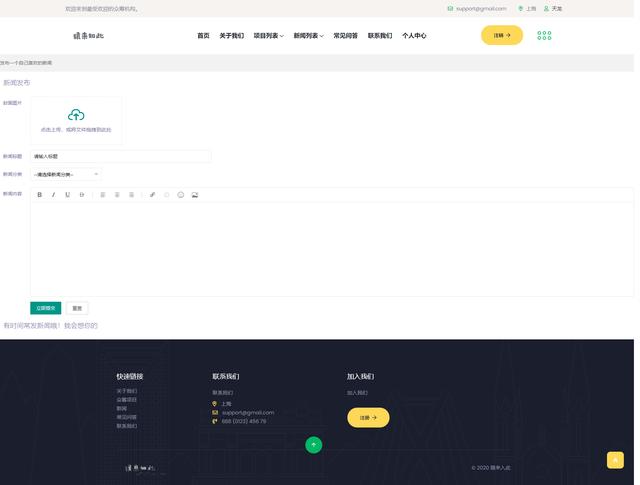Insert an image via the editor picture icon
Image resolution: width=640 pixels, height=485 pixels.
click(195, 195)
